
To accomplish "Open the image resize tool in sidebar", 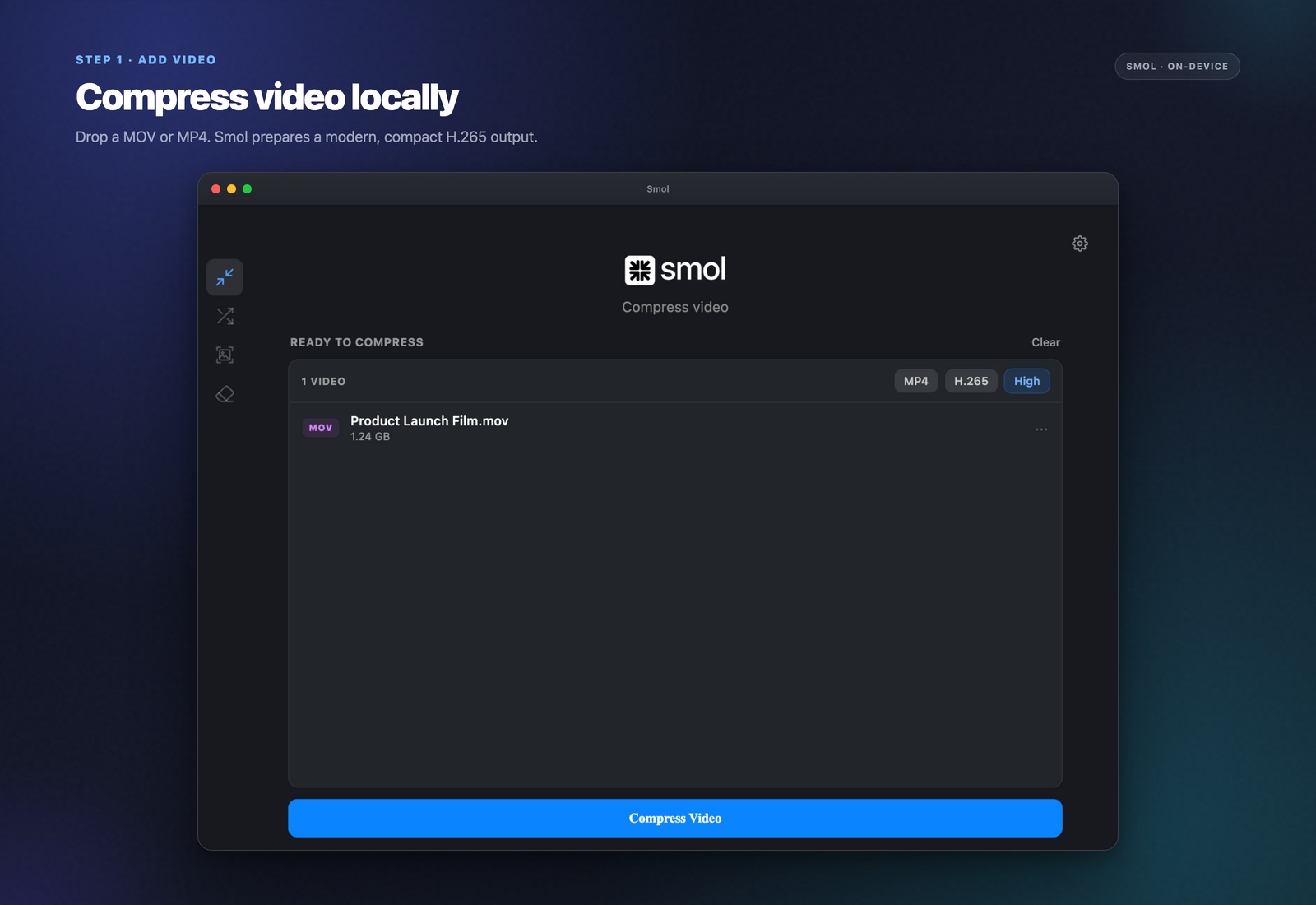I will pyautogui.click(x=225, y=355).
